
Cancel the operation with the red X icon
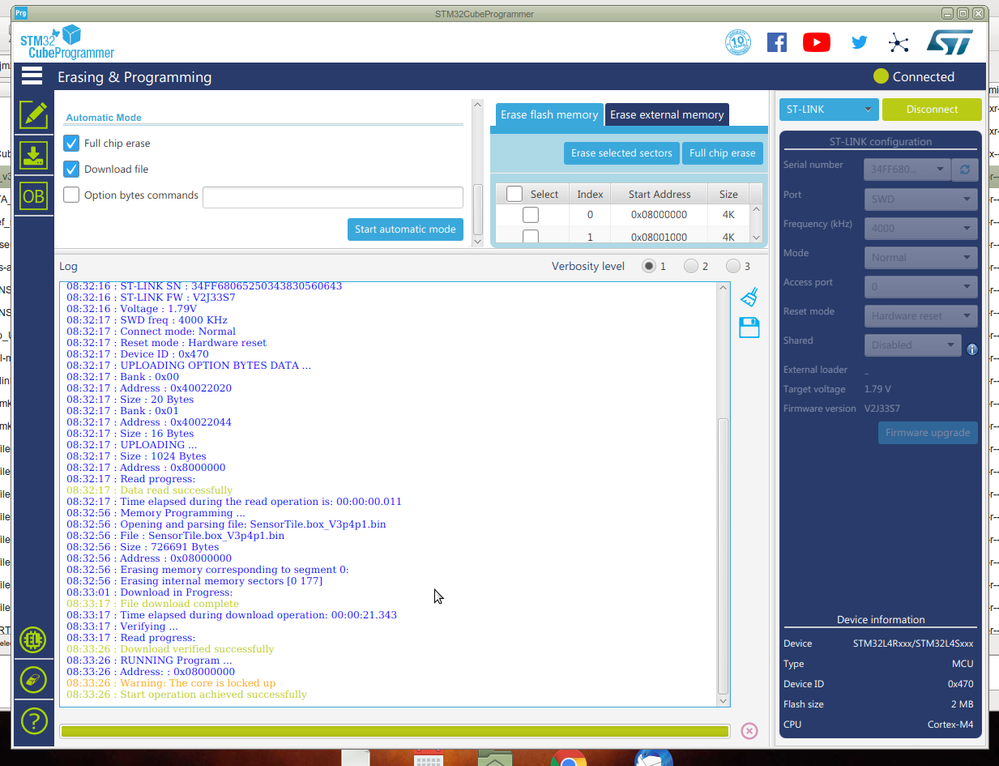click(x=749, y=731)
